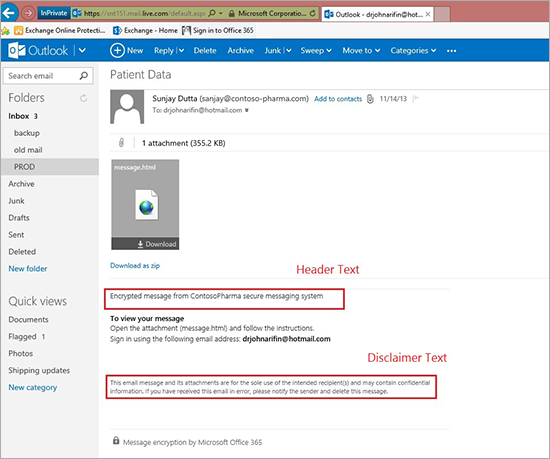Image resolution: width=550 pixels, height=459 pixels.
Task: Open the Archive folder
Action: point(21,184)
